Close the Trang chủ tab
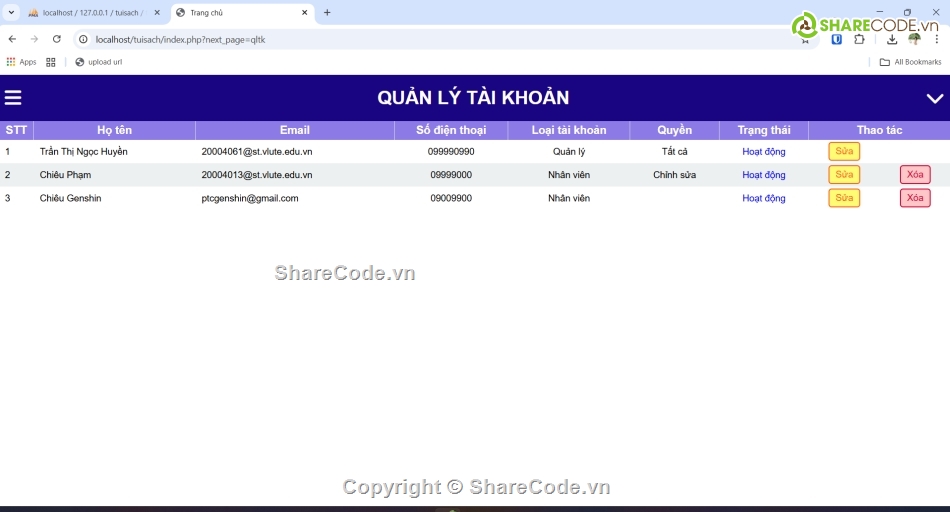950x512 pixels. 305,13
